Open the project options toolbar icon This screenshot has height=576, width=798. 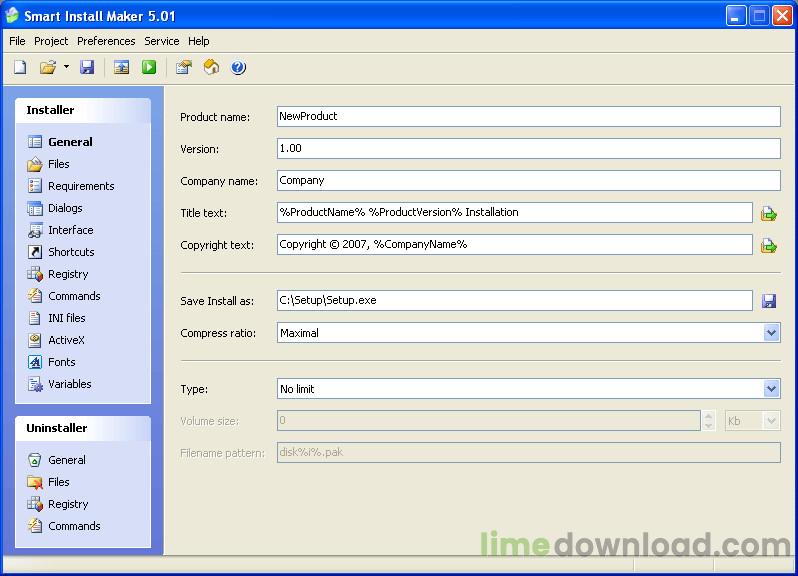[184, 67]
